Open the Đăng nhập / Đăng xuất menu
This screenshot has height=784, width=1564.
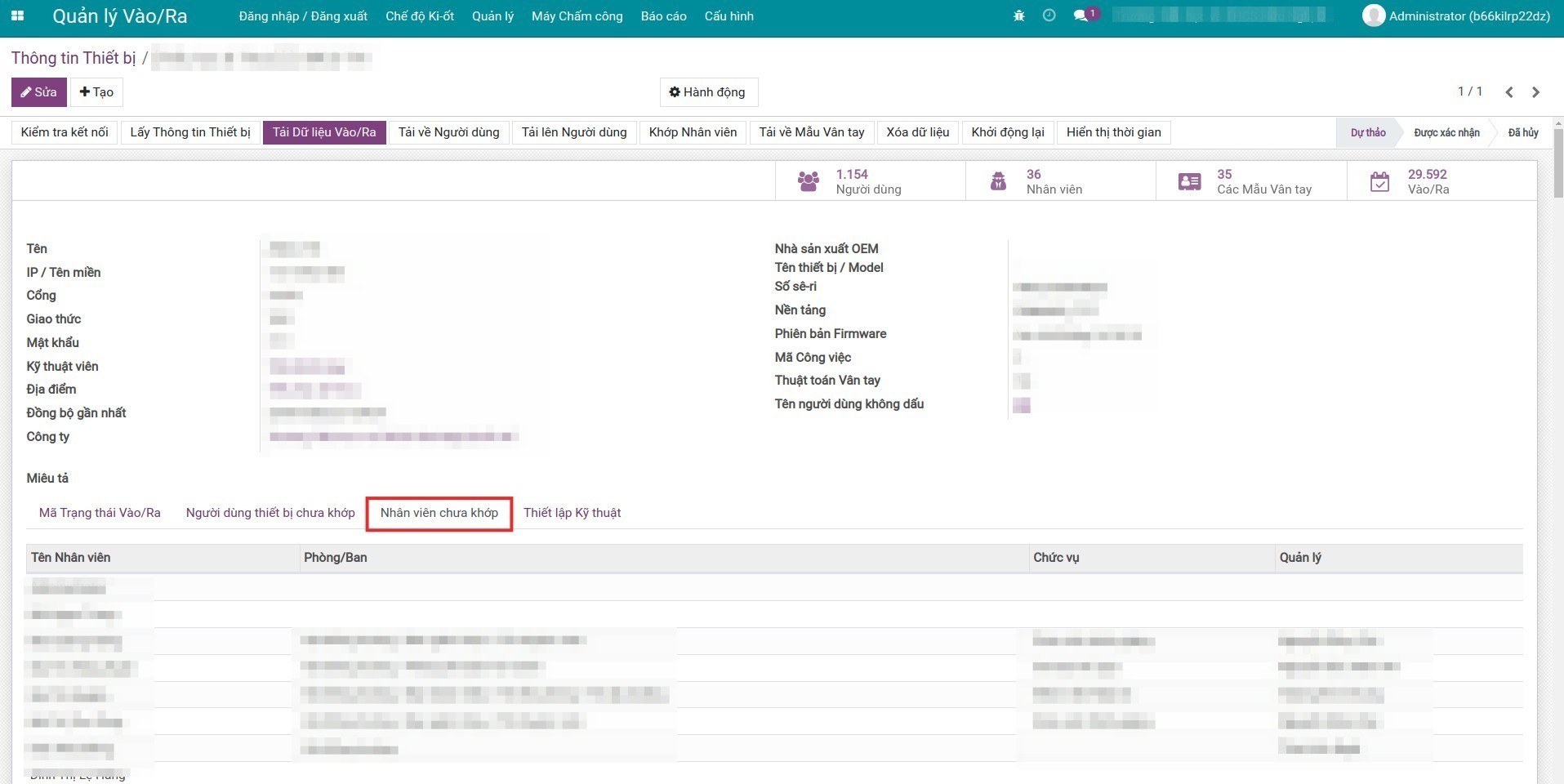pos(303,16)
